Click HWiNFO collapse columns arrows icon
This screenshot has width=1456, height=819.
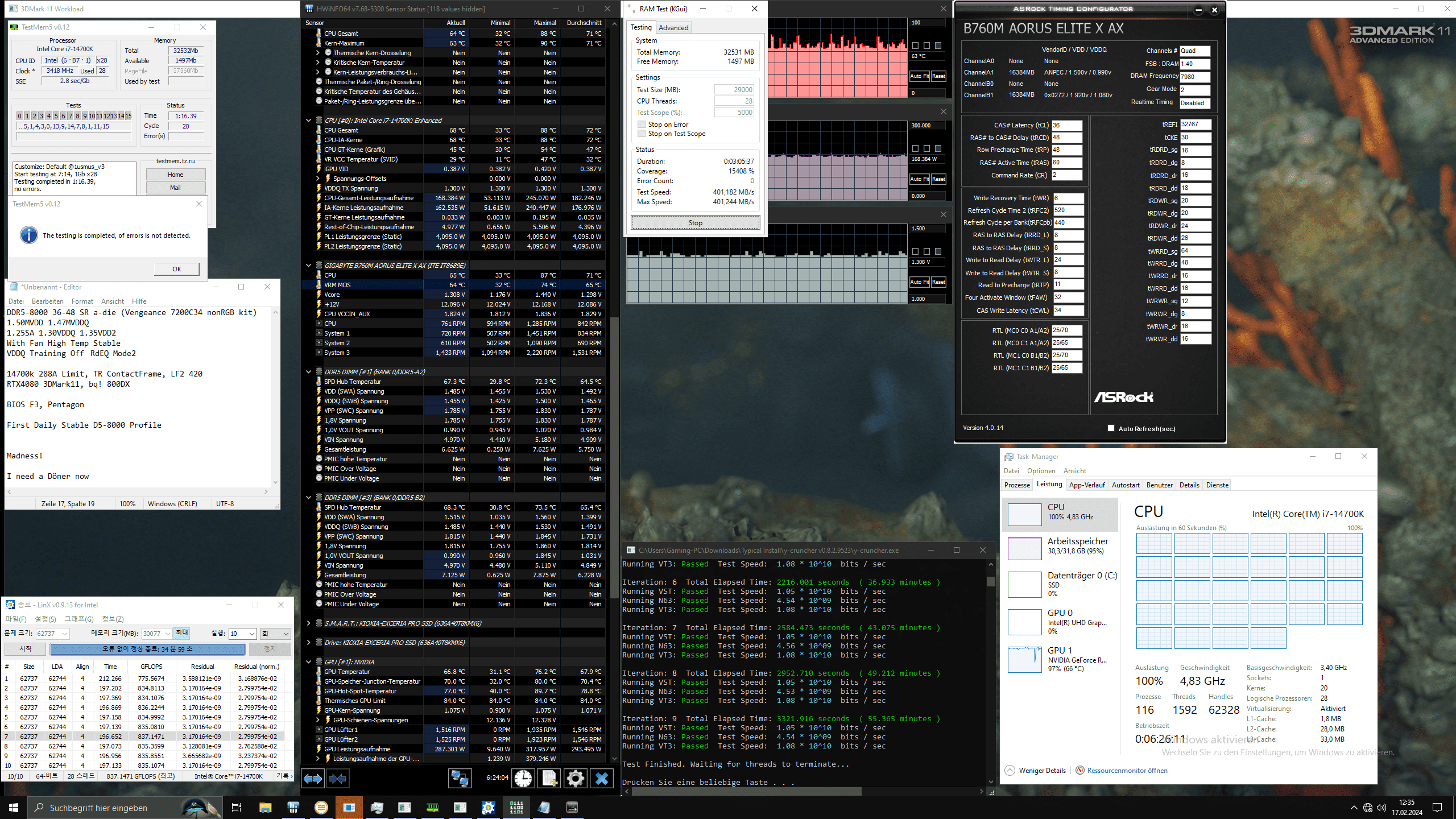338,778
